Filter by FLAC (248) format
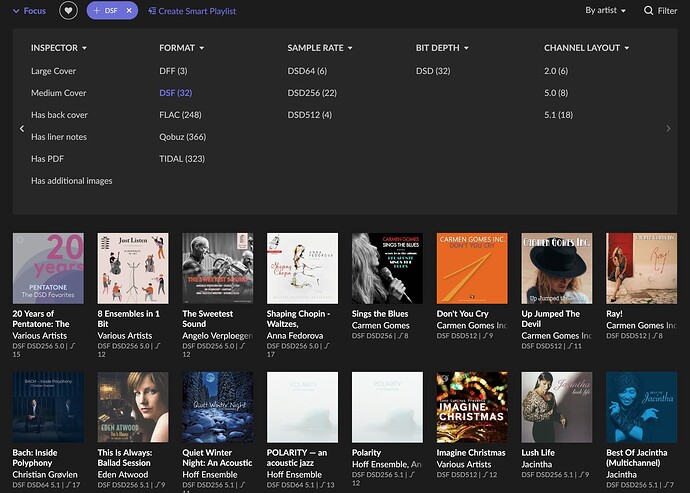Screen dimensions: 690x493 click(x=180, y=115)
